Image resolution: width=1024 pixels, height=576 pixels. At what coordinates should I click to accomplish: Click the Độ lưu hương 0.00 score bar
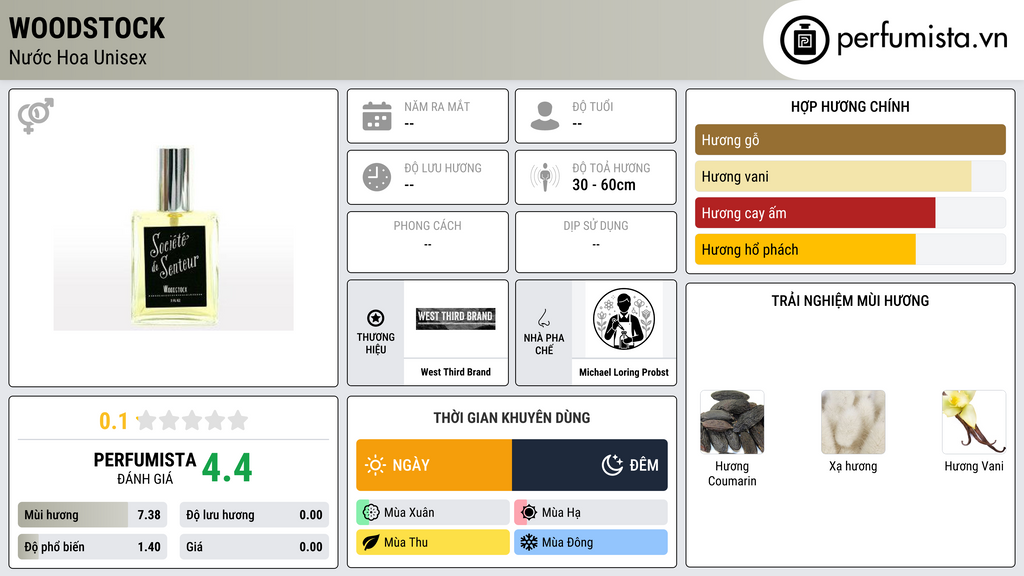pos(254,515)
